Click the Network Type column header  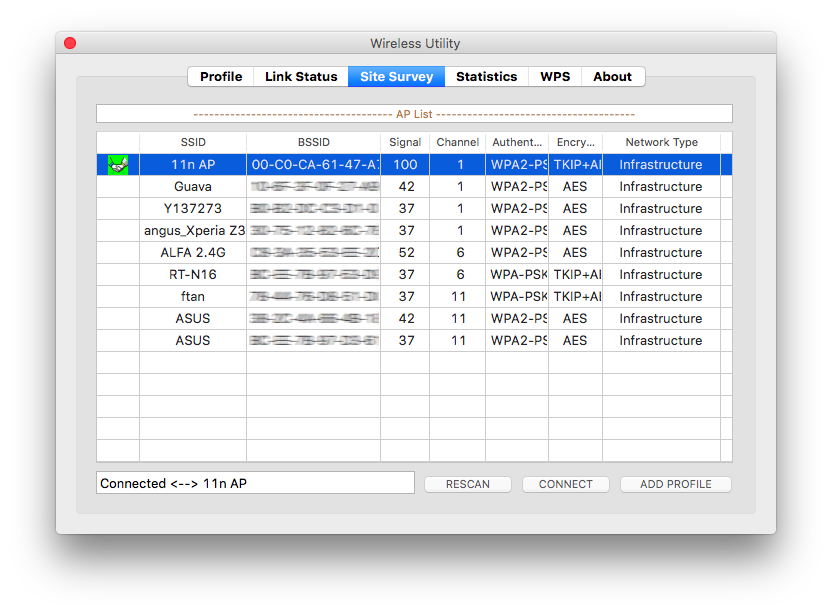(661, 143)
